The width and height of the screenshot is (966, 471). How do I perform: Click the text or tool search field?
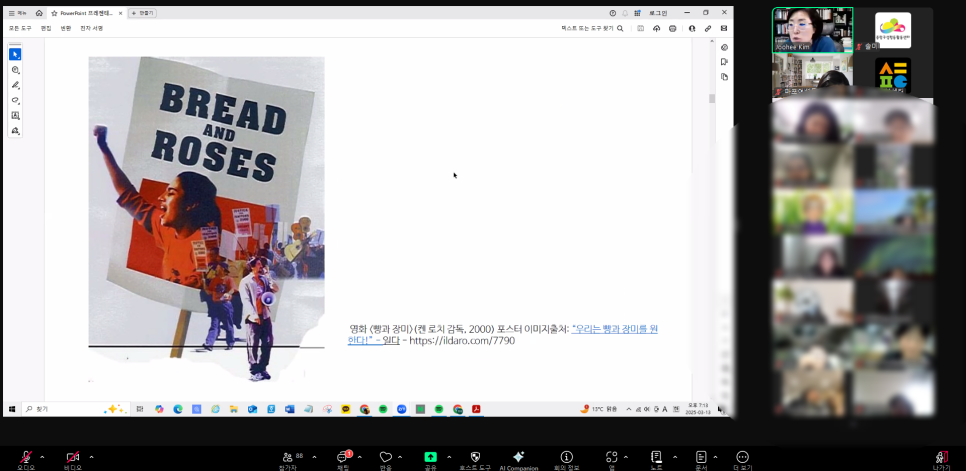tap(592, 28)
